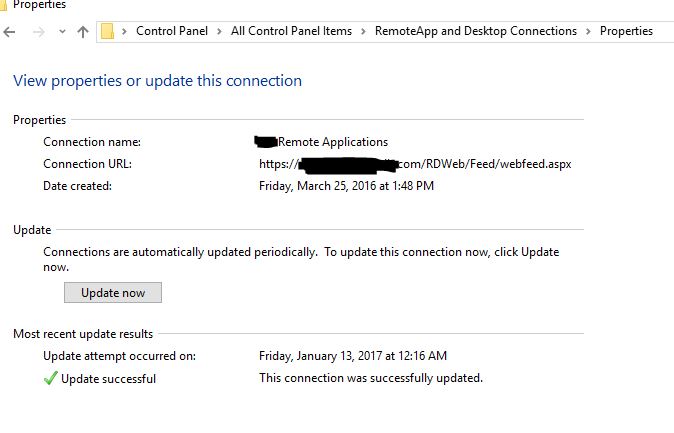Click the March 25, 2016 creation date
This screenshot has height=433, width=674.
click(x=346, y=186)
